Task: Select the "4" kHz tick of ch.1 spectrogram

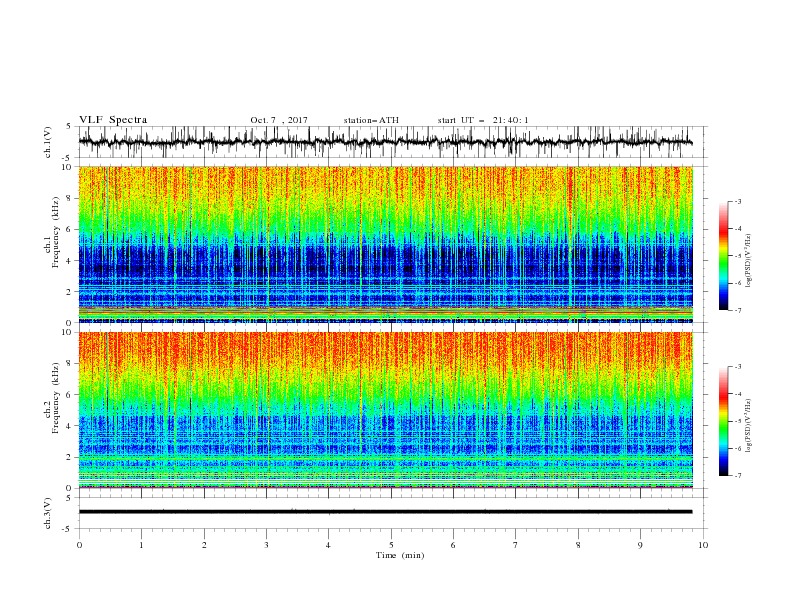Action: tap(70, 261)
